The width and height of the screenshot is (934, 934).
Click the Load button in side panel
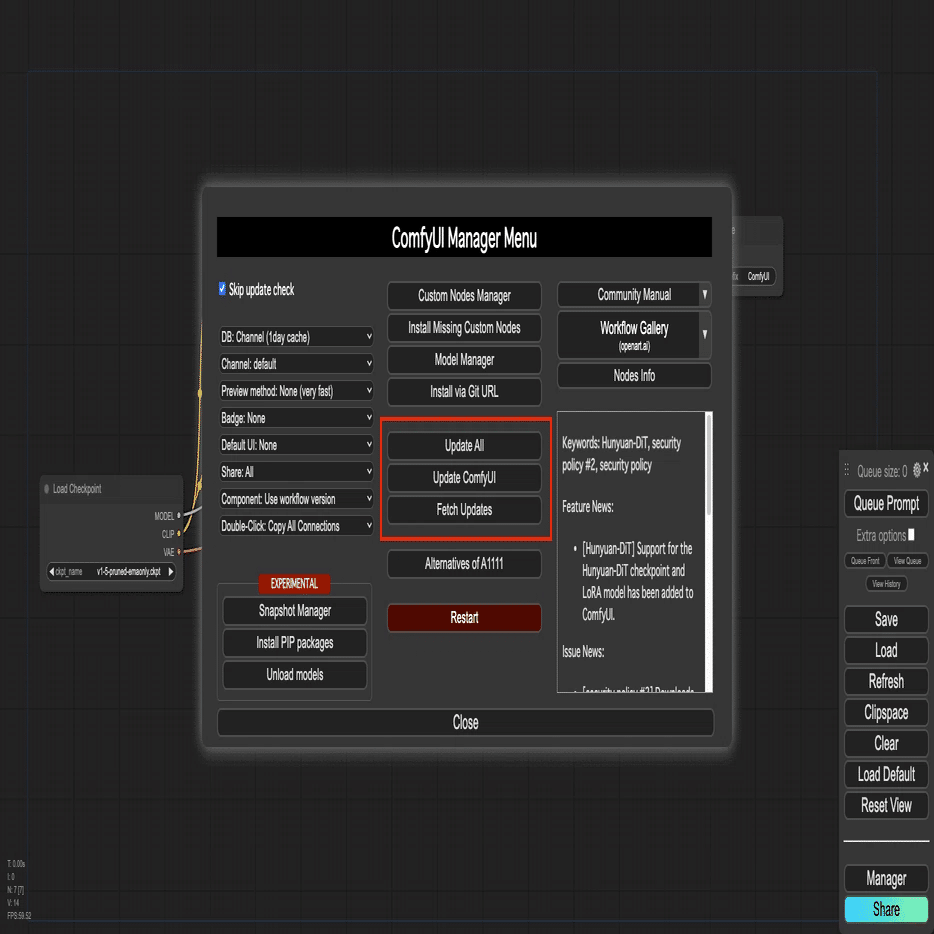886,650
